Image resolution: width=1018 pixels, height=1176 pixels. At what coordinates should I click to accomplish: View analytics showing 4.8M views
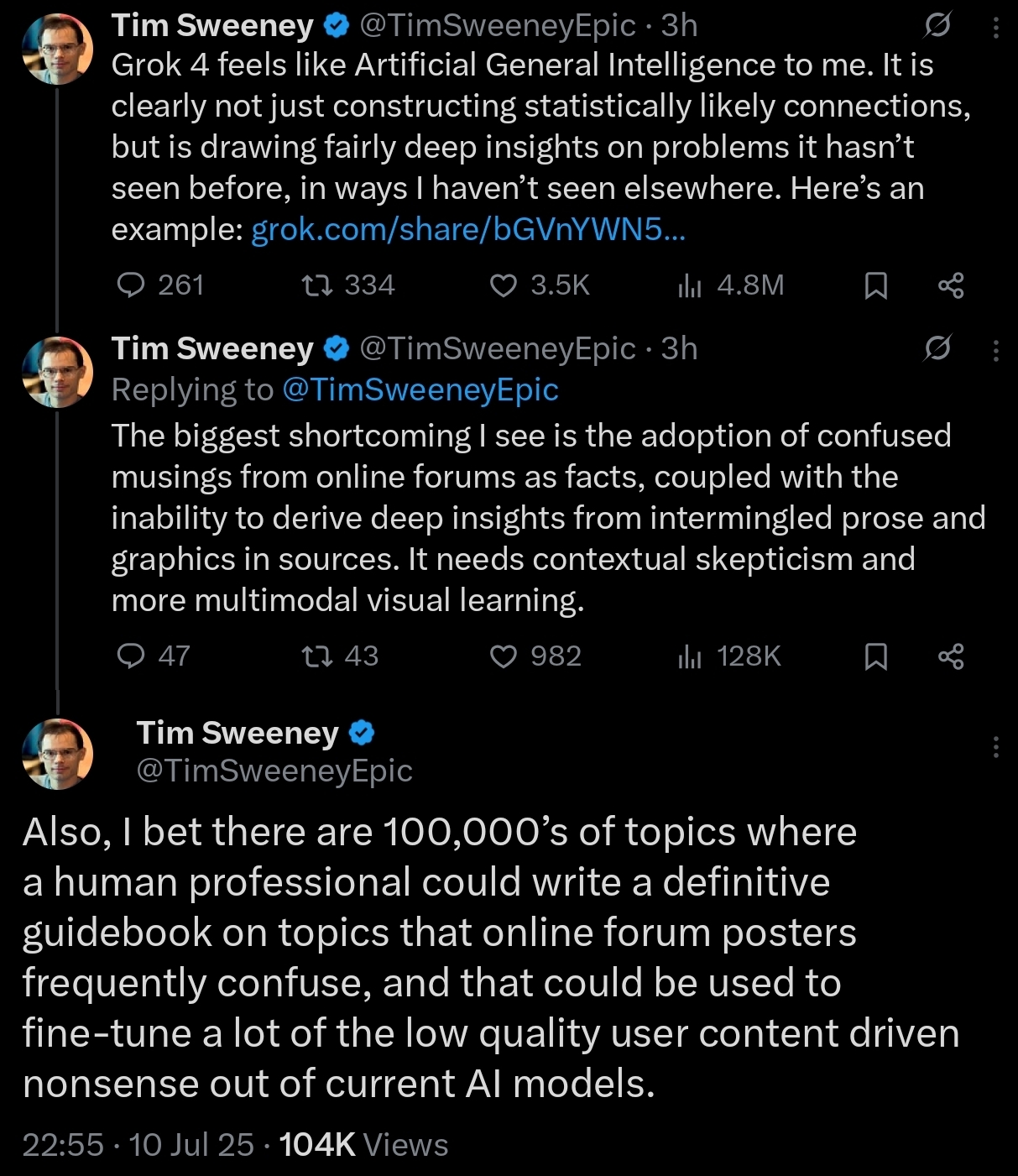click(730, 286)
